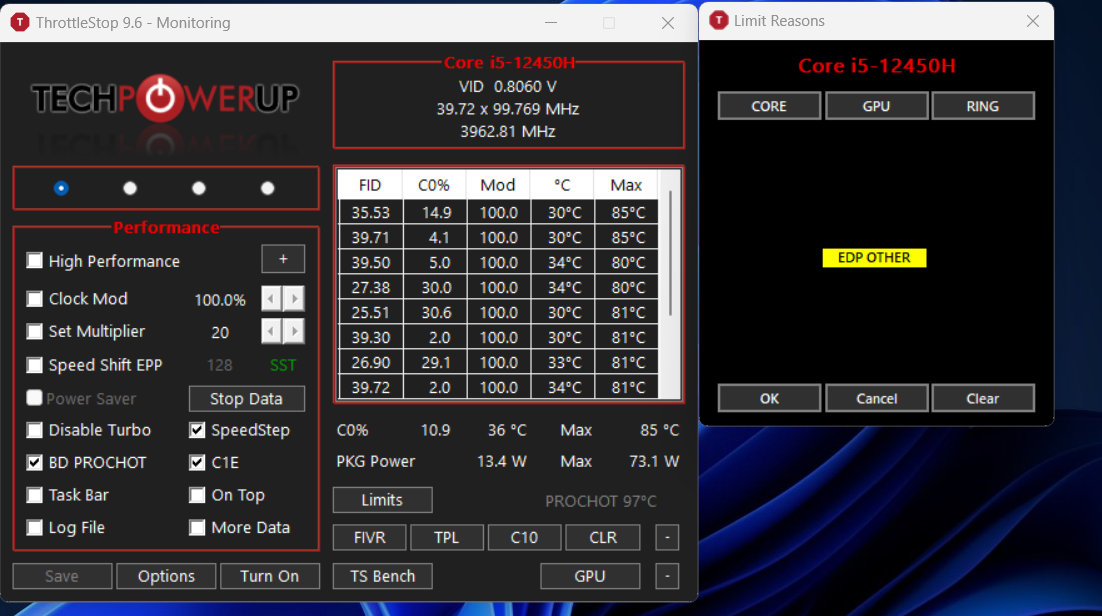Open the FIVR settings

tap(370, 537)
